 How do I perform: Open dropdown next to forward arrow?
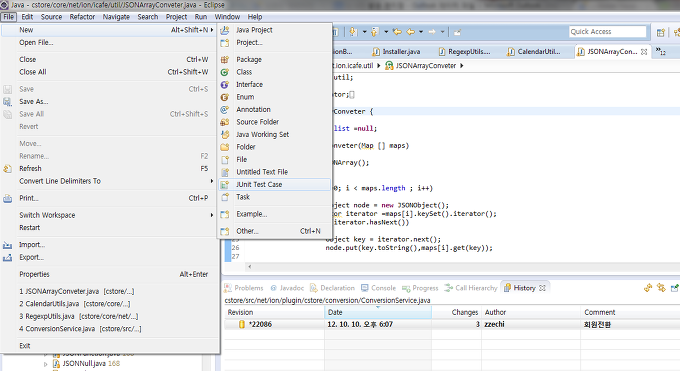(x=442, y=32)
